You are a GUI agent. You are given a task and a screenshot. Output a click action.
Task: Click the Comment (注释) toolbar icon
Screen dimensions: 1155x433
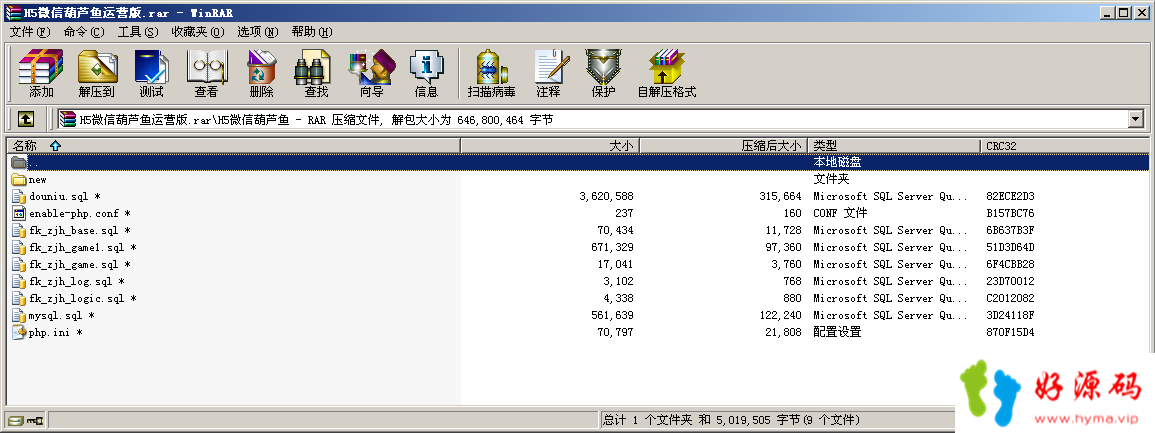[549, 74]
